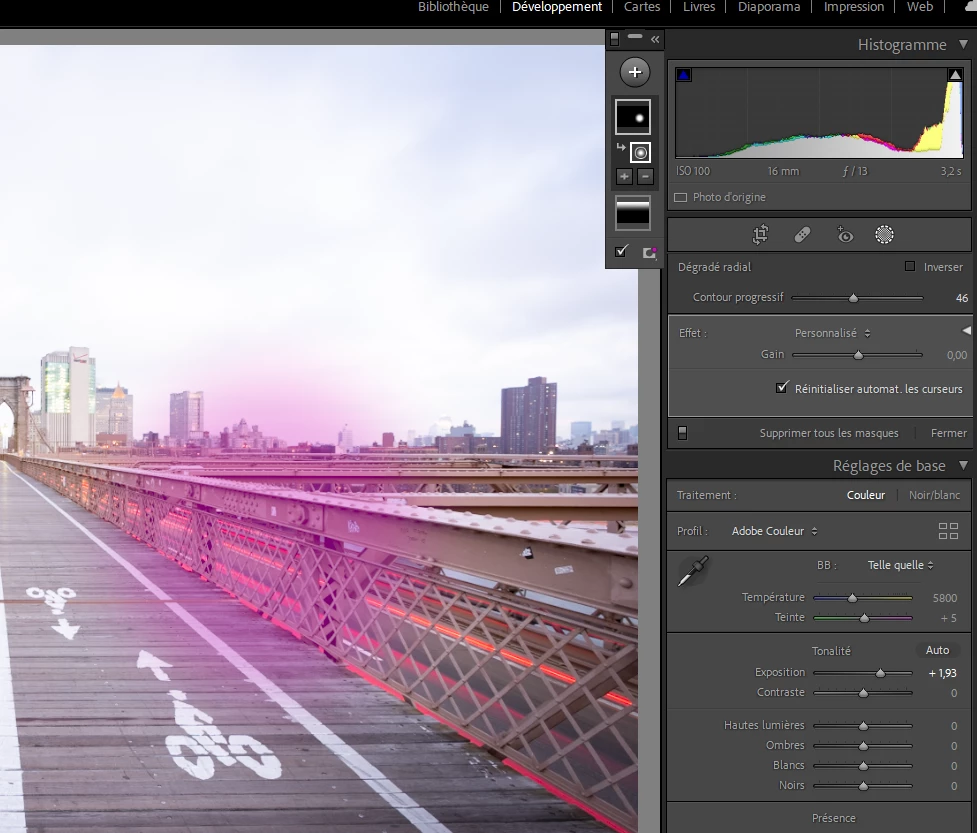Viewport: 977px width, 833px height.
Task: Click the create new mask plus button
Action: [x=634, y=72]
